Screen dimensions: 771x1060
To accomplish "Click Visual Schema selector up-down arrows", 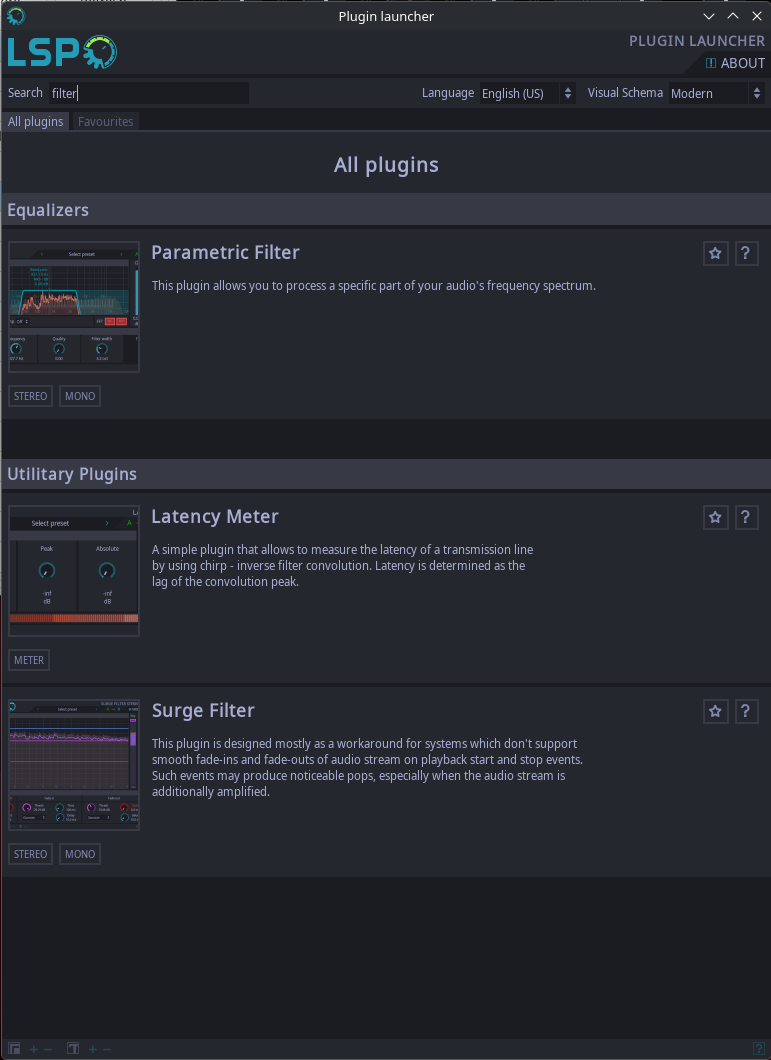I will pyautogui.click(x=757, y=93).
